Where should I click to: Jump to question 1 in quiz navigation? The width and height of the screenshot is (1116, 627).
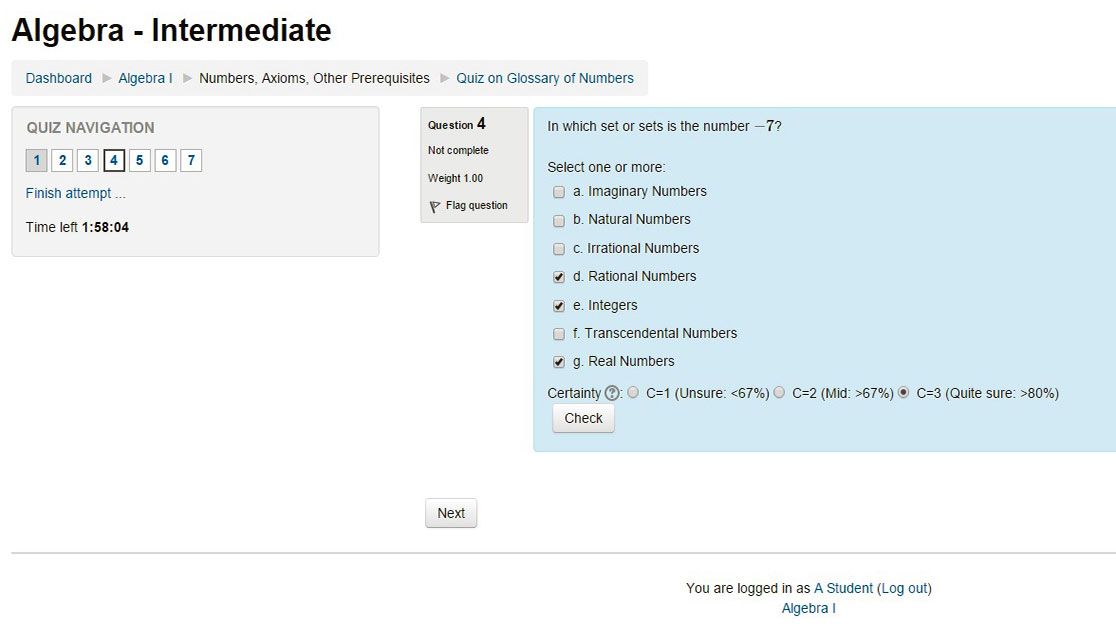36,160
